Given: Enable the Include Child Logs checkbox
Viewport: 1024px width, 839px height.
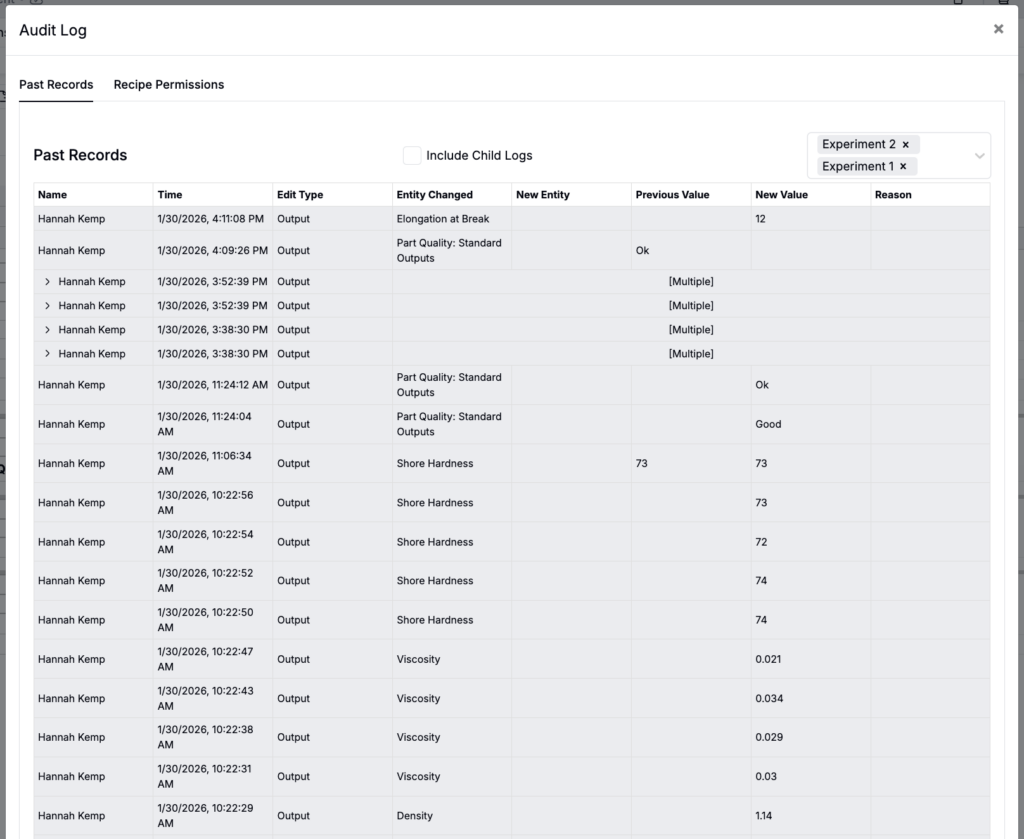Looking at the screenshot, I should 412,156.
